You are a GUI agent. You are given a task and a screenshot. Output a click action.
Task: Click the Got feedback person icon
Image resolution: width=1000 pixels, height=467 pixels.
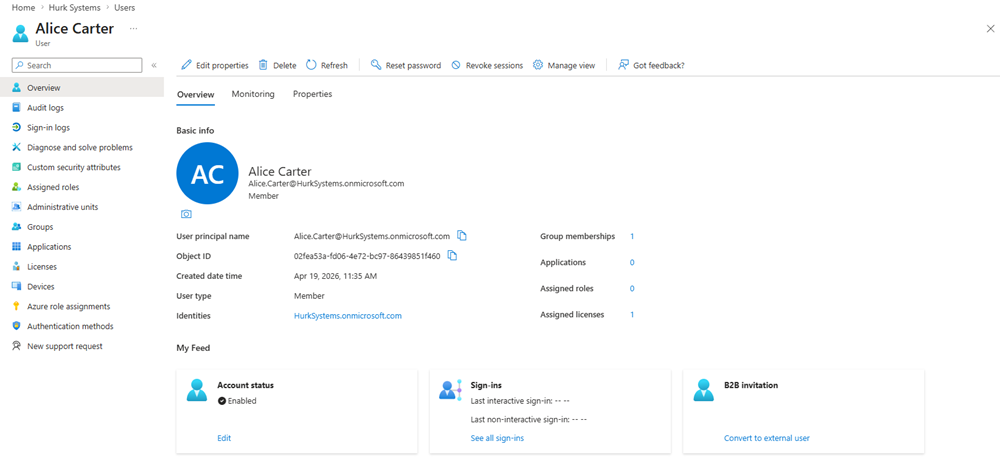[x=624, y=65]
